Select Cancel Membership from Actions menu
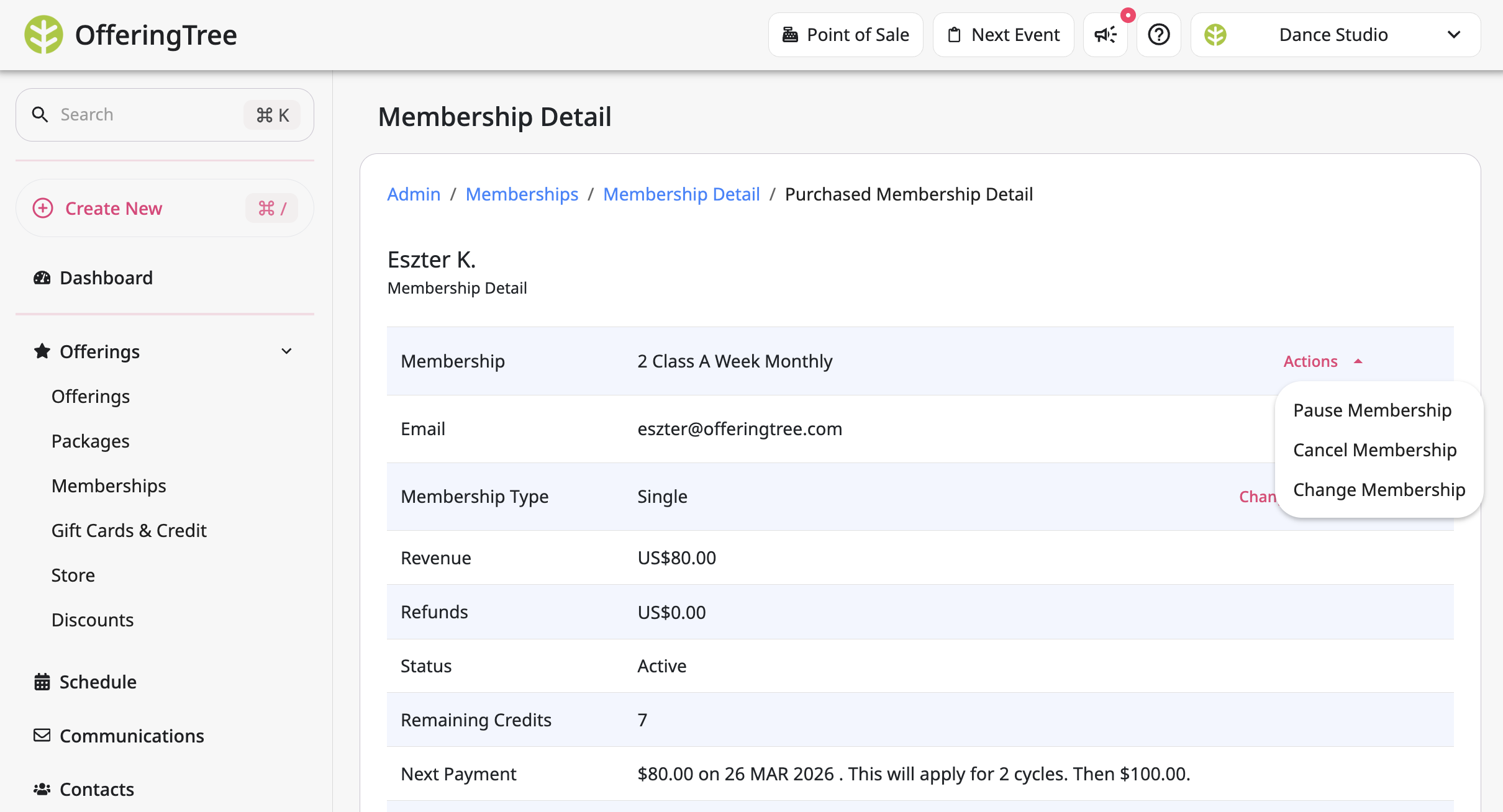1503x812 pixels. [x=1374, y=450]
